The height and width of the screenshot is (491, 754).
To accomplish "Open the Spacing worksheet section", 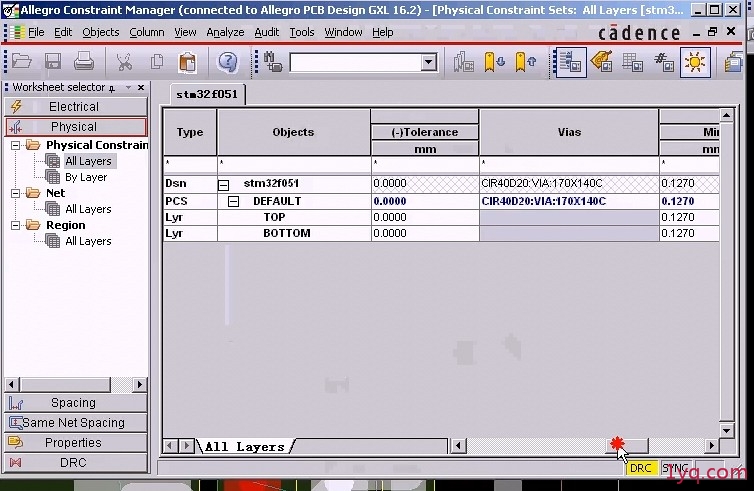I will (x=76, y=403).
